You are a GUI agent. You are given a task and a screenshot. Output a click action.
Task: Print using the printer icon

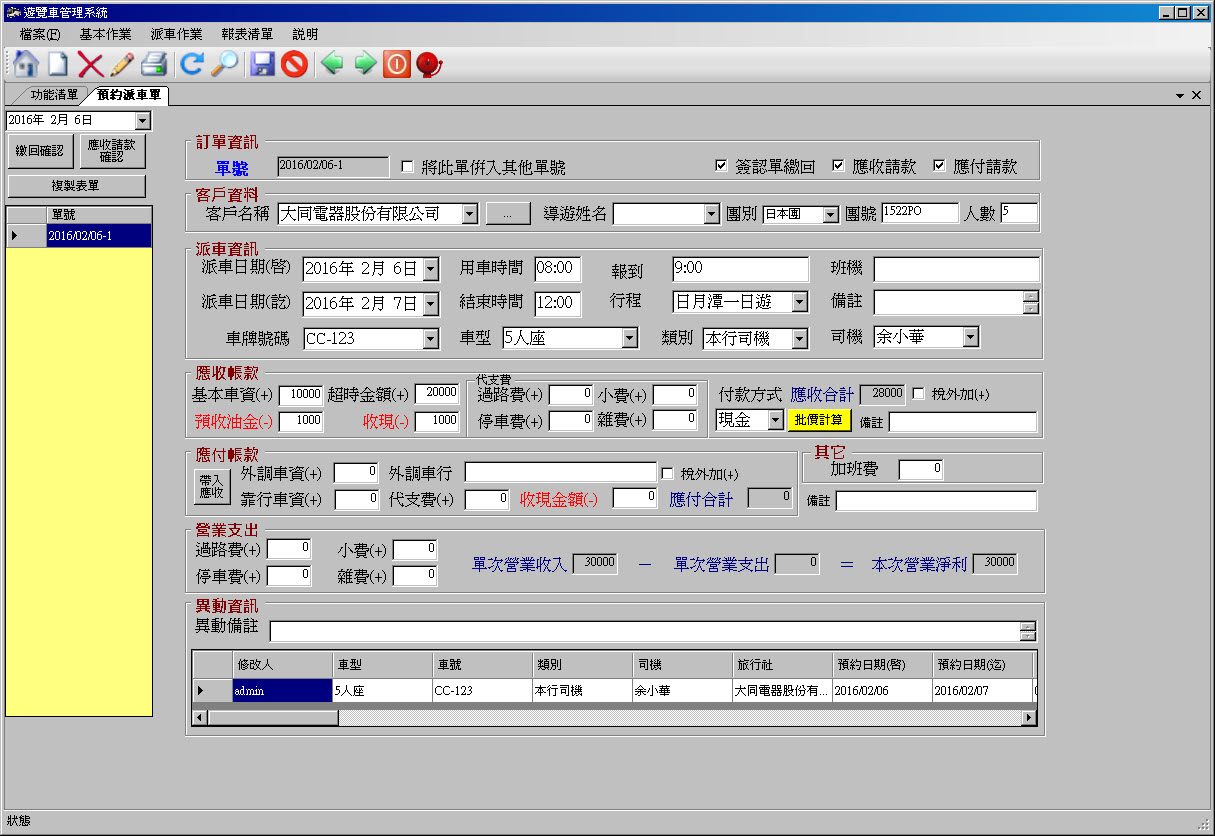(153, 64)
